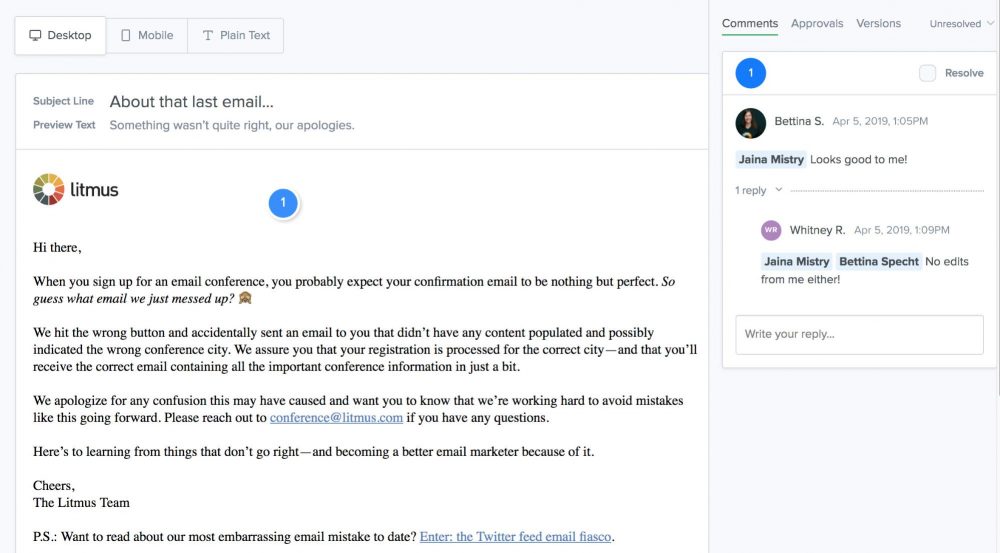Open the Unresolved filter dropdown
The image size is (1000, 553).
[960, 24]
